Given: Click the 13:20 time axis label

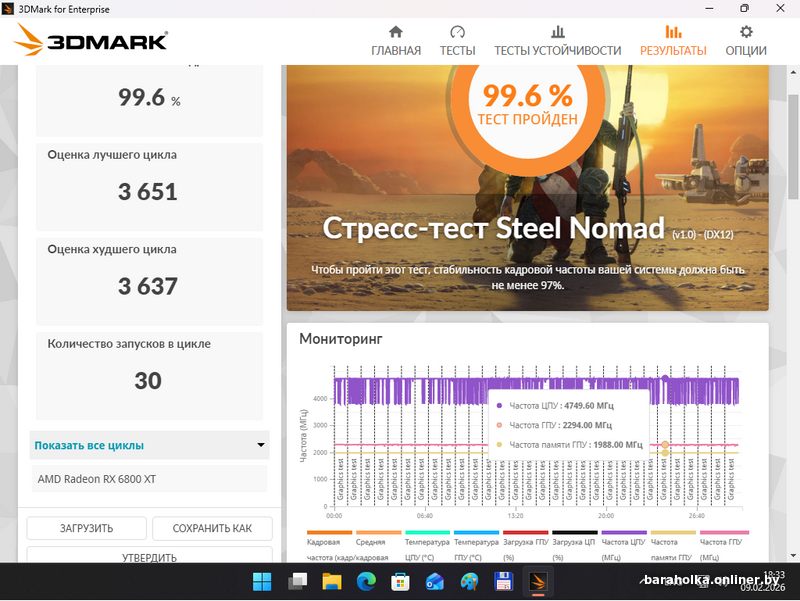Looking at the screenshot, I should pos(515,516).
